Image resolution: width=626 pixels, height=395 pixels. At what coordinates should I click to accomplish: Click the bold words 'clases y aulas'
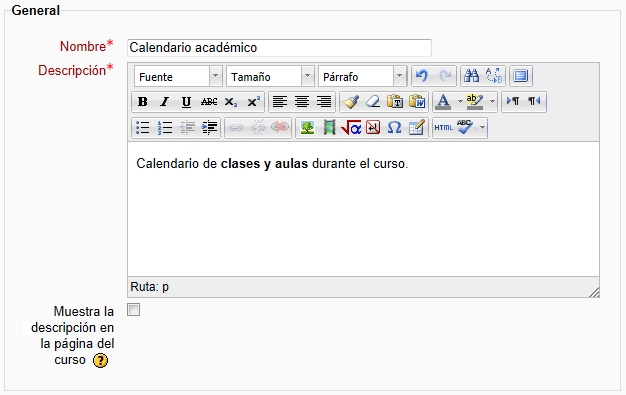(264, 163)
